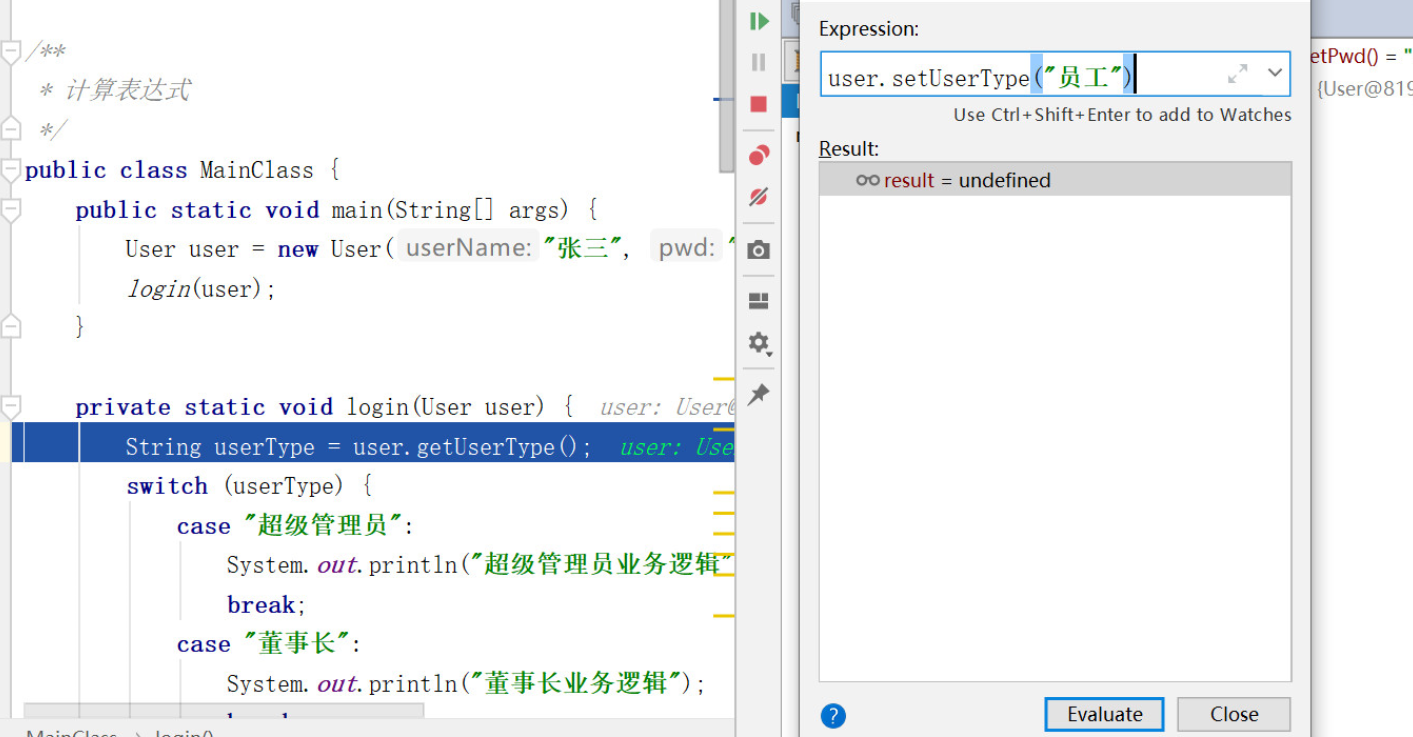Click the 'Use Ctrl+Shift+Enter to add to Watches' hint
Viewport: 1413px width, 737px height.
(1122, 115)
